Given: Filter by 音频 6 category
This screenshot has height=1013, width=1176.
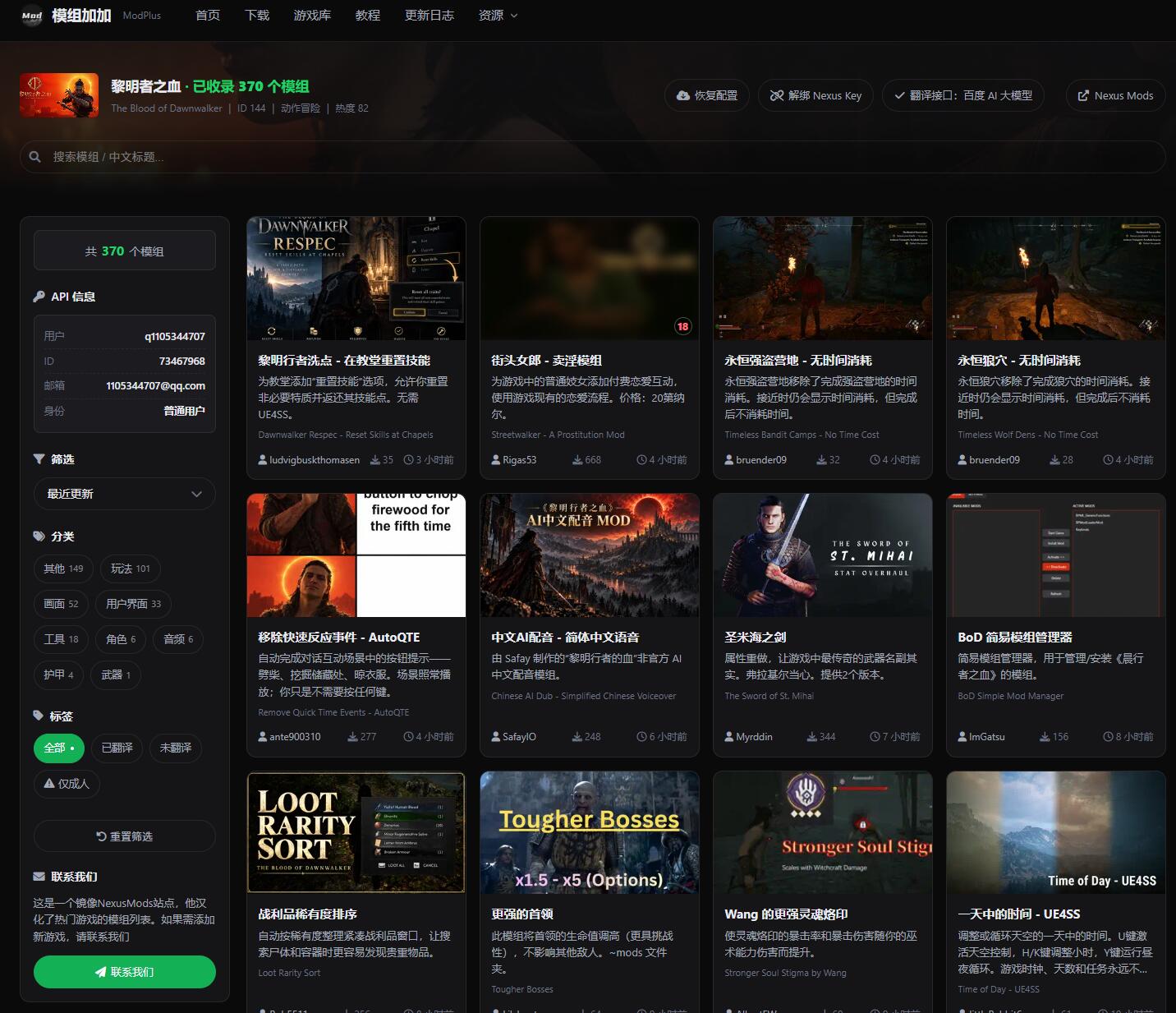Looking at the screenshot, I should pyautogui.click(x=178, y=639).
